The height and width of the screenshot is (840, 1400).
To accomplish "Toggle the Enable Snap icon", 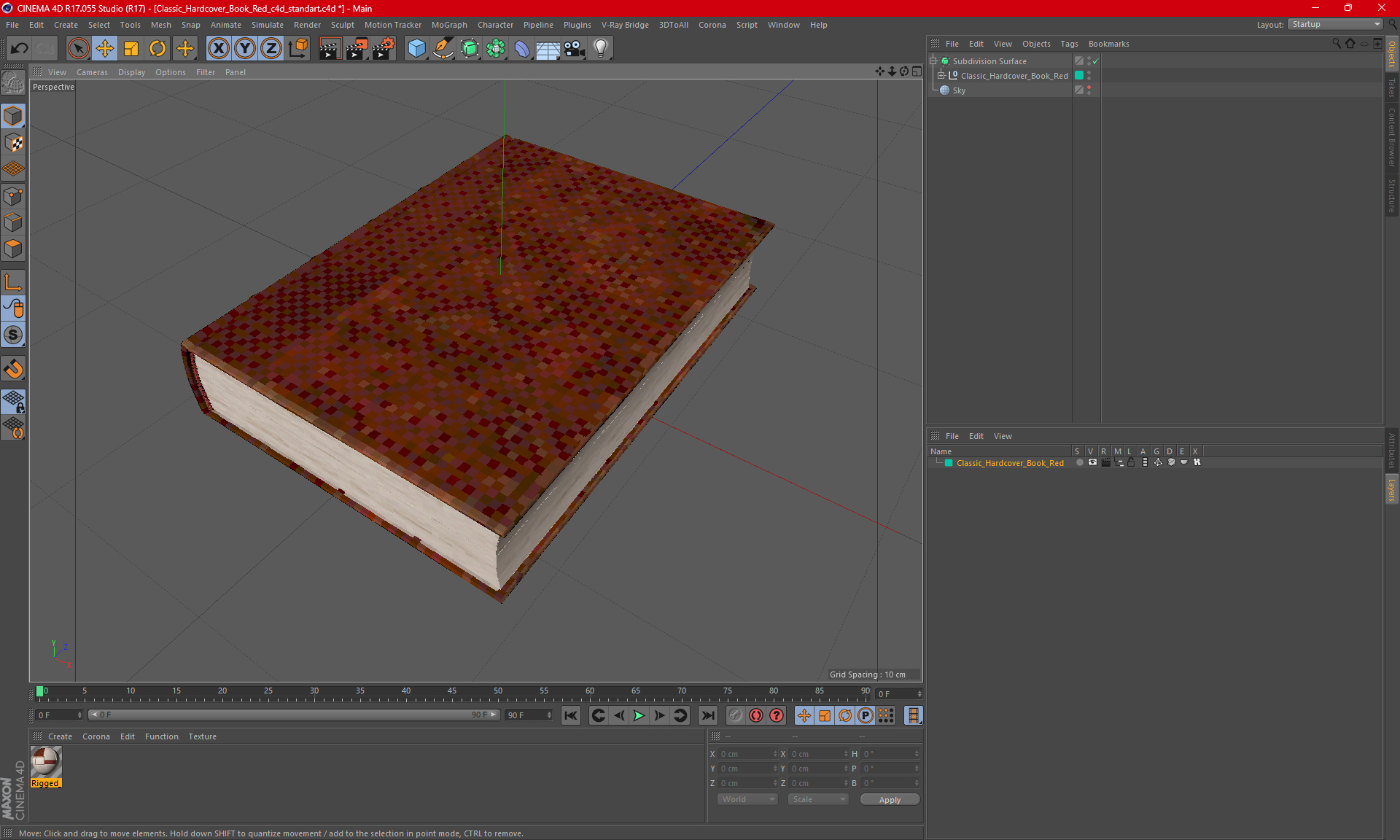I will [x=13, y=368].
